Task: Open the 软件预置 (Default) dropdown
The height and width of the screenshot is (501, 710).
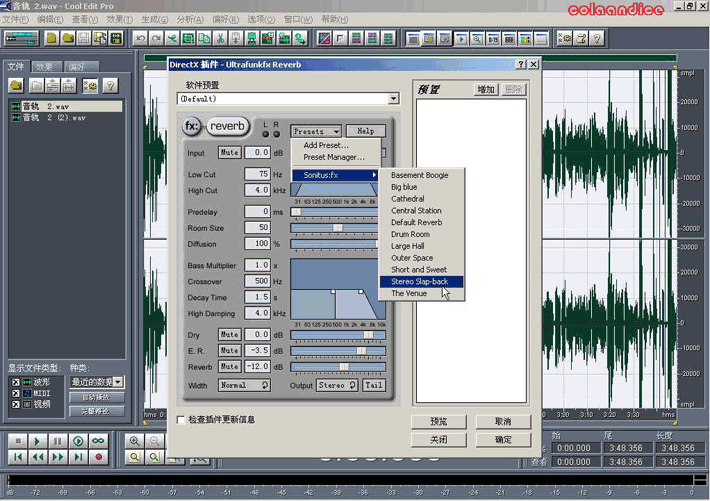Action: pos(393,99)
